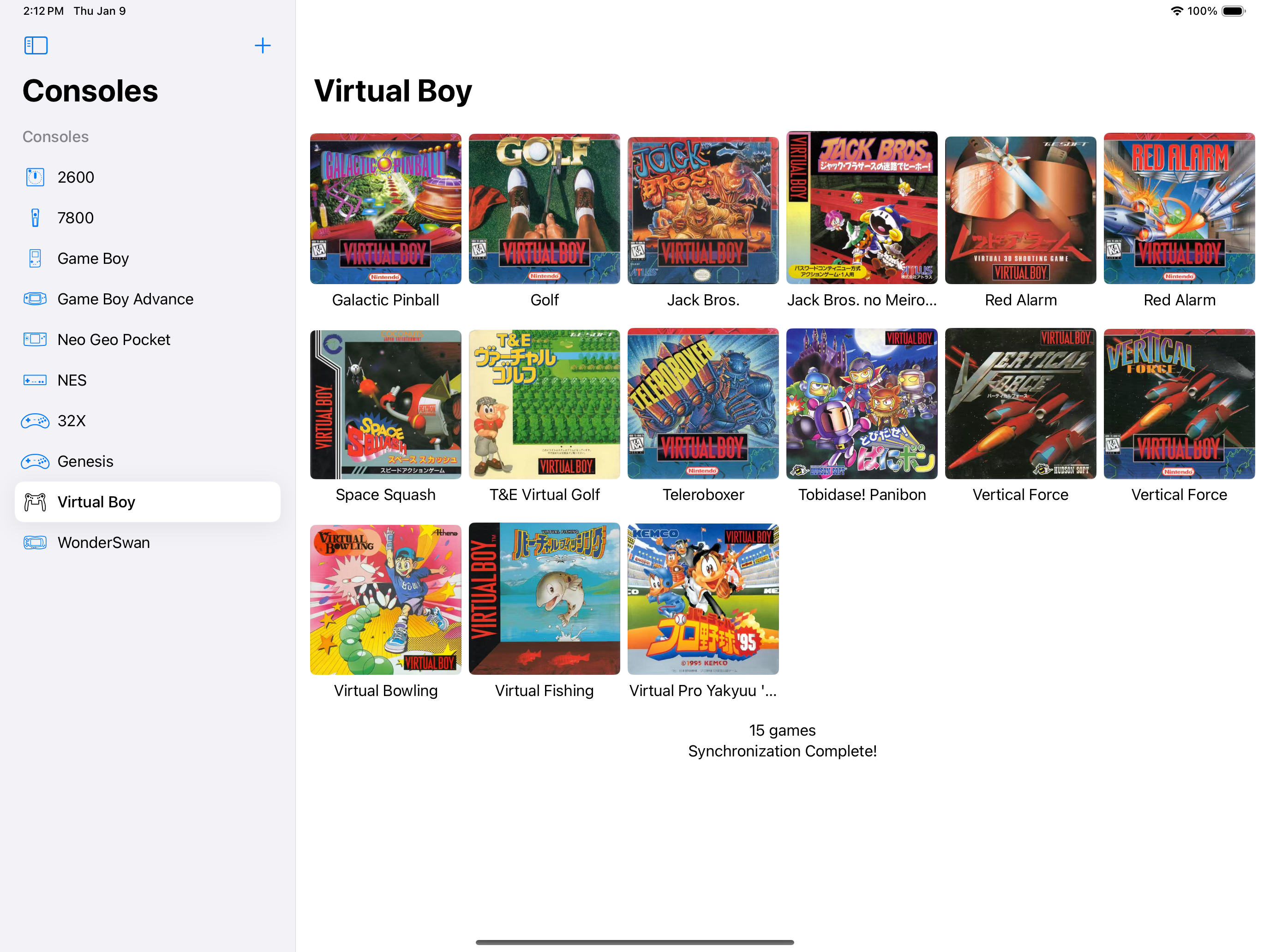The image size is (1270, 952).
Task: Click the "Space Squash" title label
Action: 386,494
